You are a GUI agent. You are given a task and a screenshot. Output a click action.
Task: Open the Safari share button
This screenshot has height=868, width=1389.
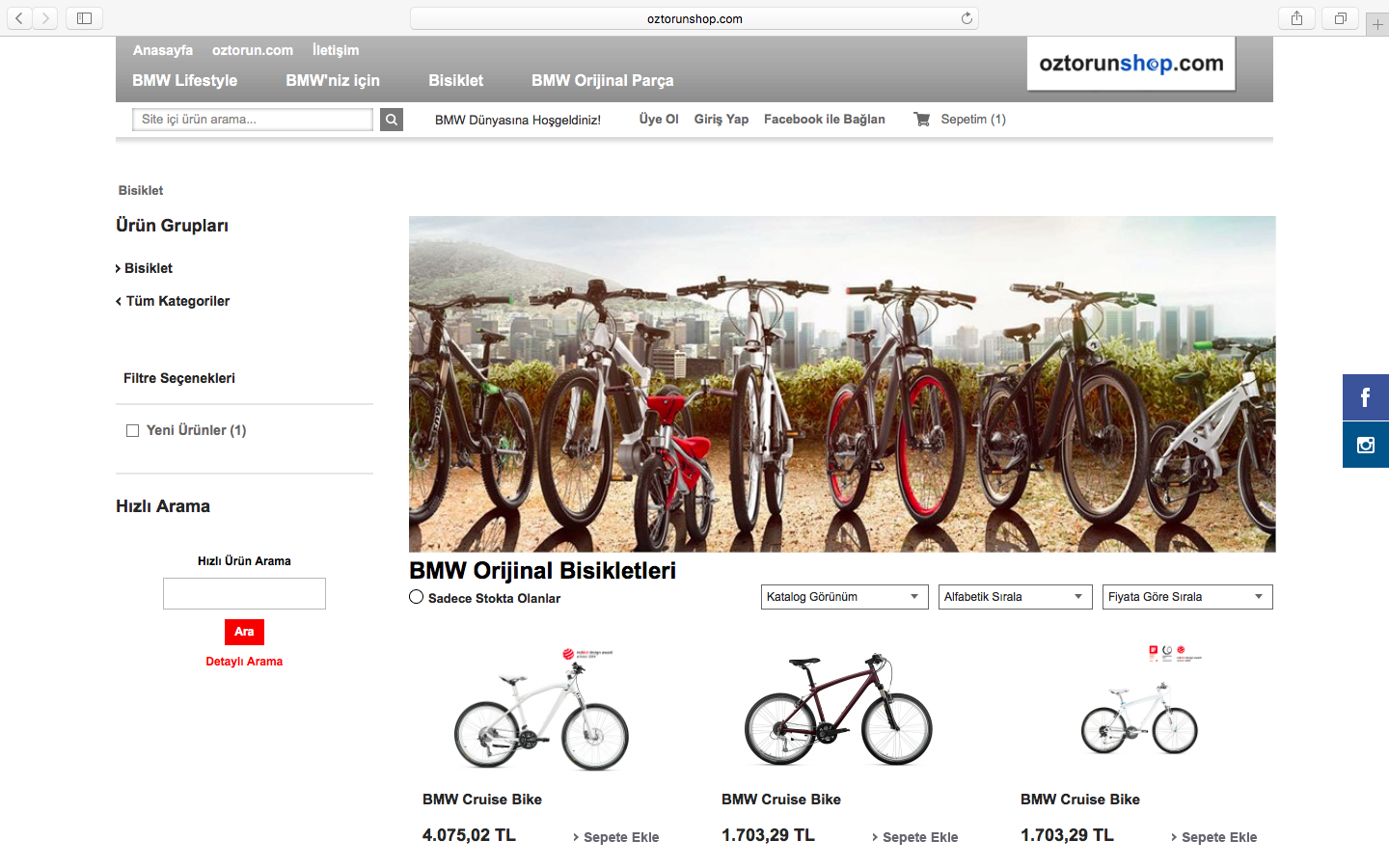coord(1296,18)
